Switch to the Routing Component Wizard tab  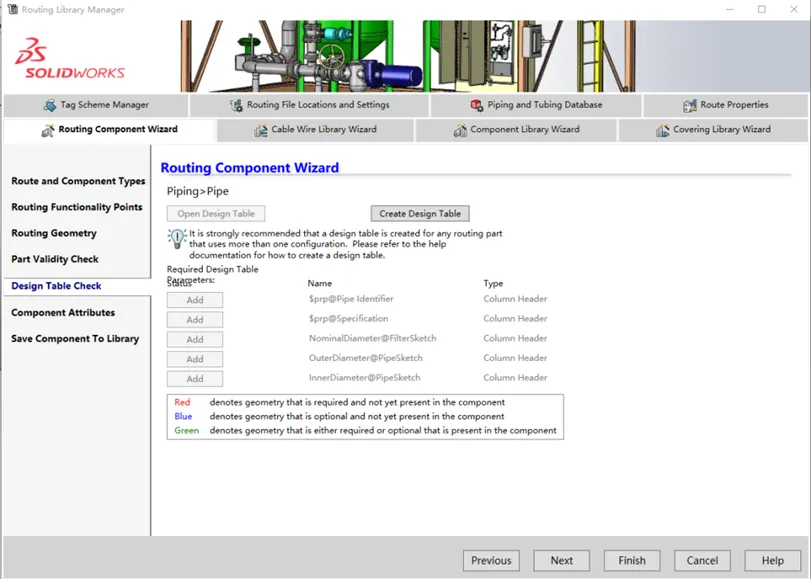[x=110, y=130]
